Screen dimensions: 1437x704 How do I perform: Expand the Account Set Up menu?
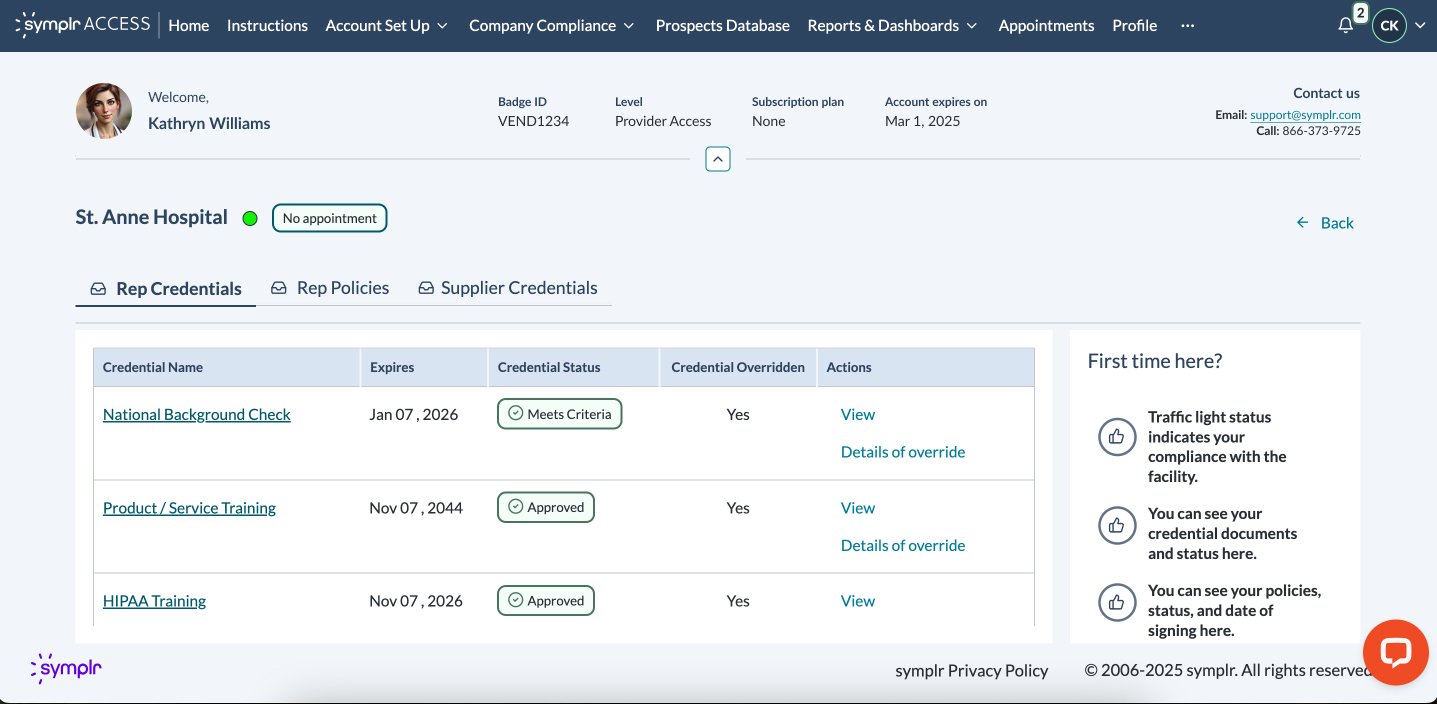386,26
